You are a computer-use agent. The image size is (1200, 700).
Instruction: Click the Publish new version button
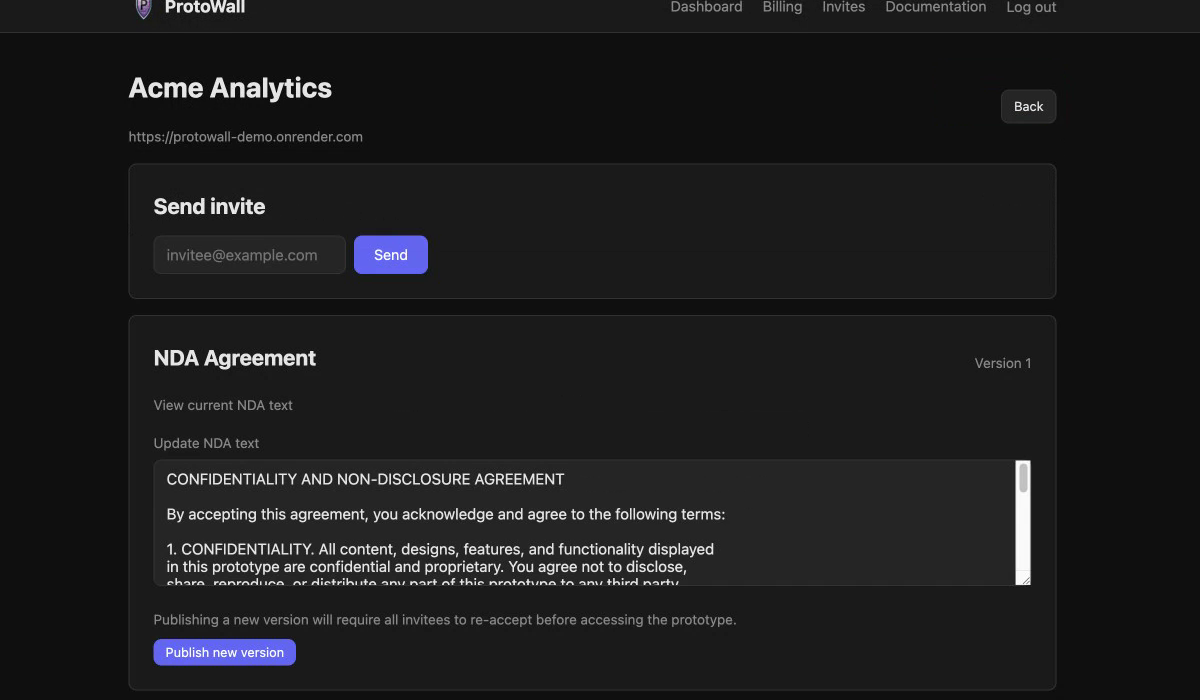(x=224, y=652)
